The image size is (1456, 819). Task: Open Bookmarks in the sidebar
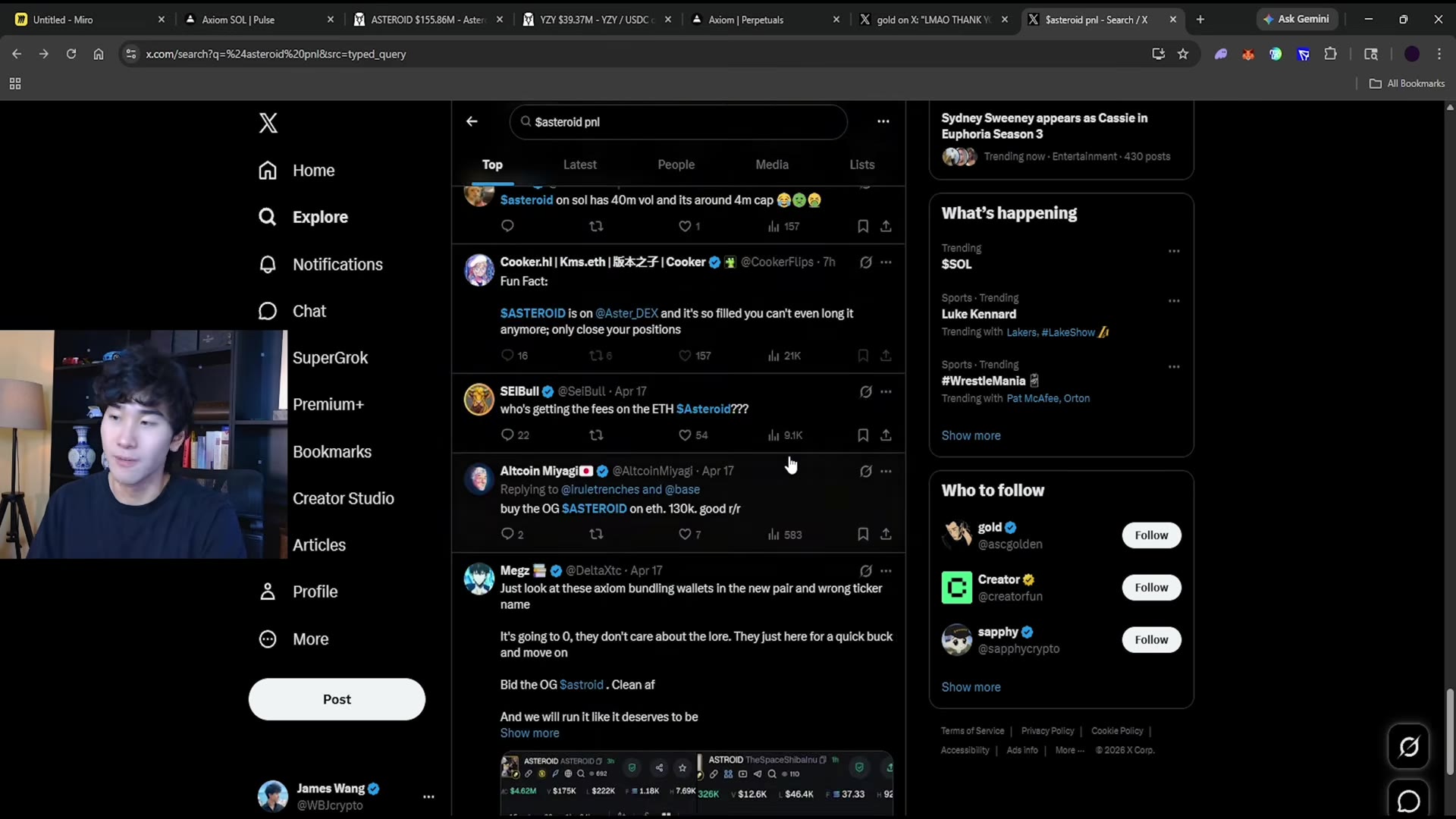332,452
